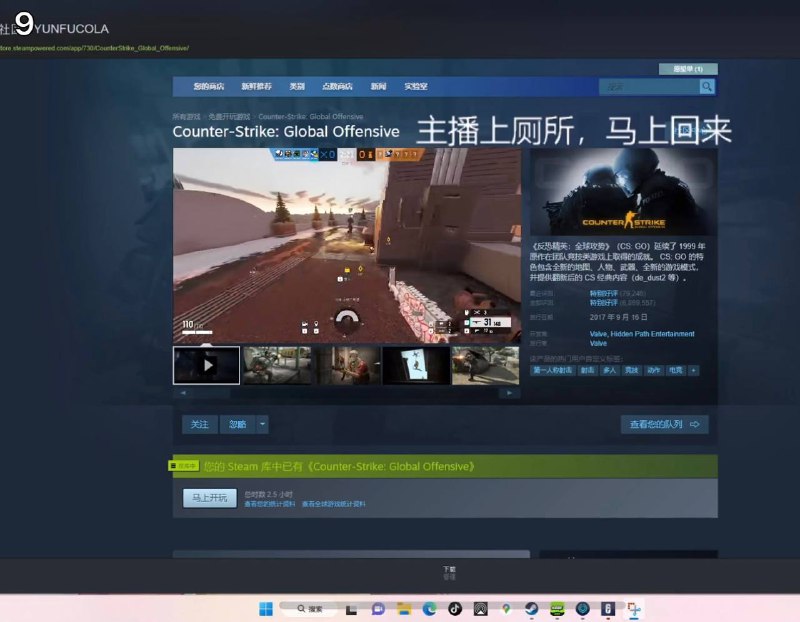Launch Microsoft Edge from the taskbar
The height and width of the screenshot is (622, 800).
(429, 609)
